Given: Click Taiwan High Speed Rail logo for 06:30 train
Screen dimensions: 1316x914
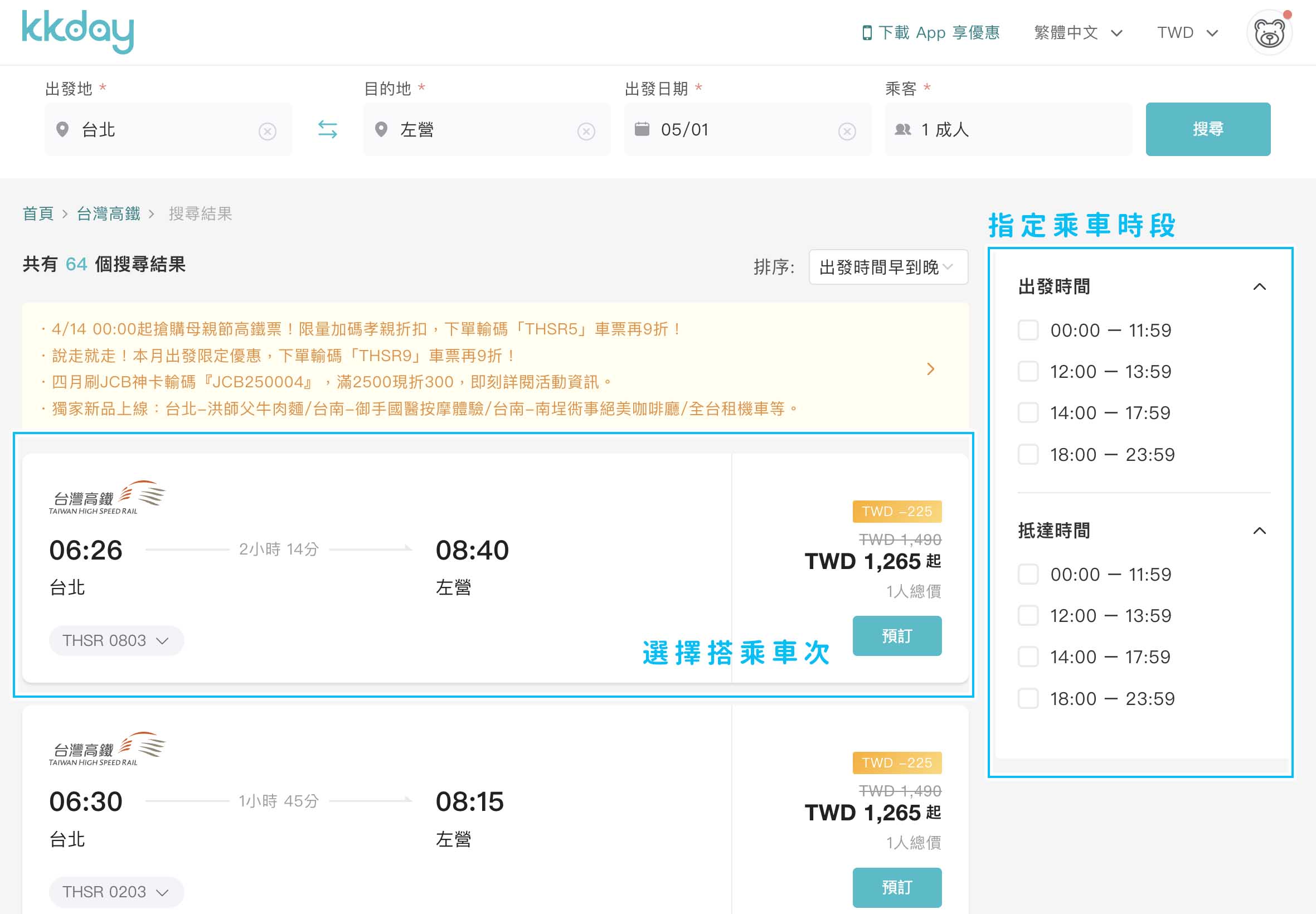Looking at the screenshot, I should coord(107,749).
